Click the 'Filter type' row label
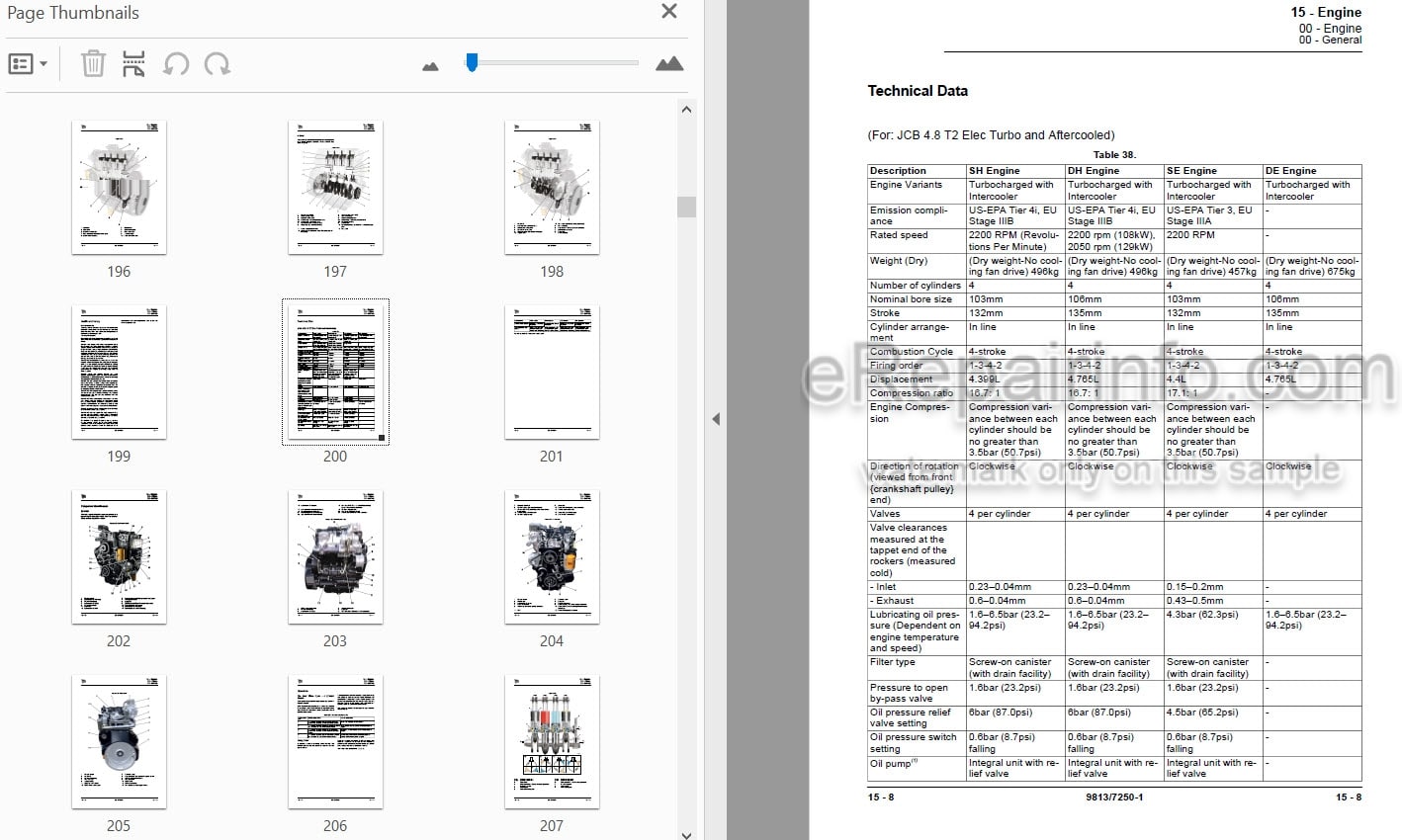The image size is (1402, 840). click(893, 662)
